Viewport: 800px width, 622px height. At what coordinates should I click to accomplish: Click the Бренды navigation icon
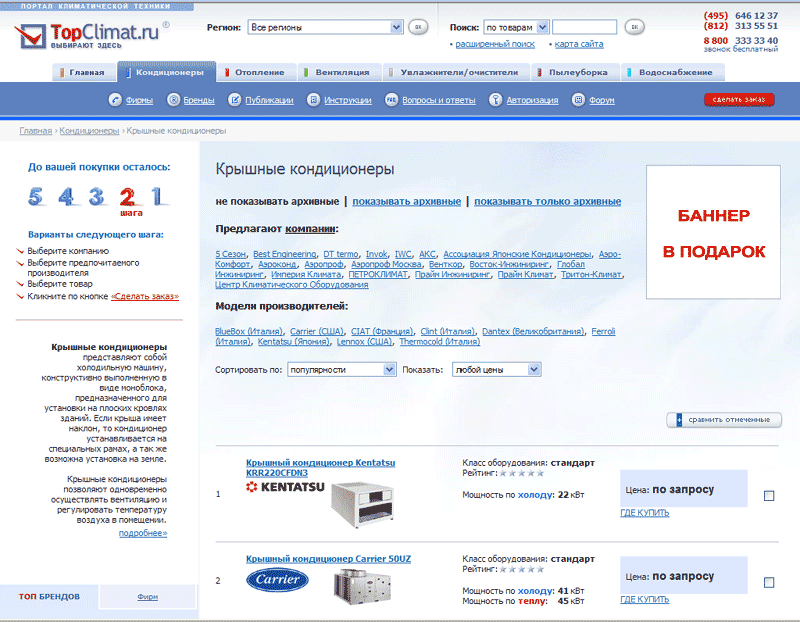coord(174,100)
